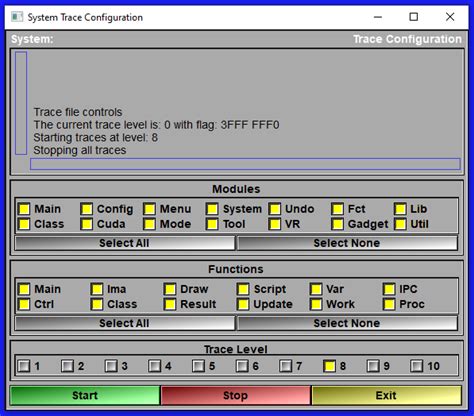The width and height of the screenshot is (474, 416).
Task: Disable the Gadget module trace
Action: [337, 224]
